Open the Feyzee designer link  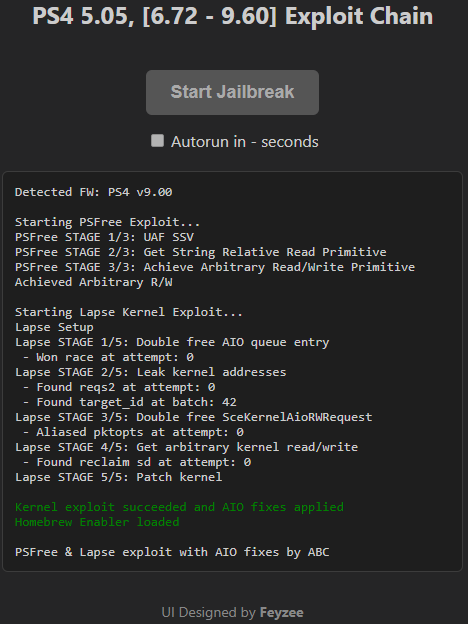pos(281,612)
